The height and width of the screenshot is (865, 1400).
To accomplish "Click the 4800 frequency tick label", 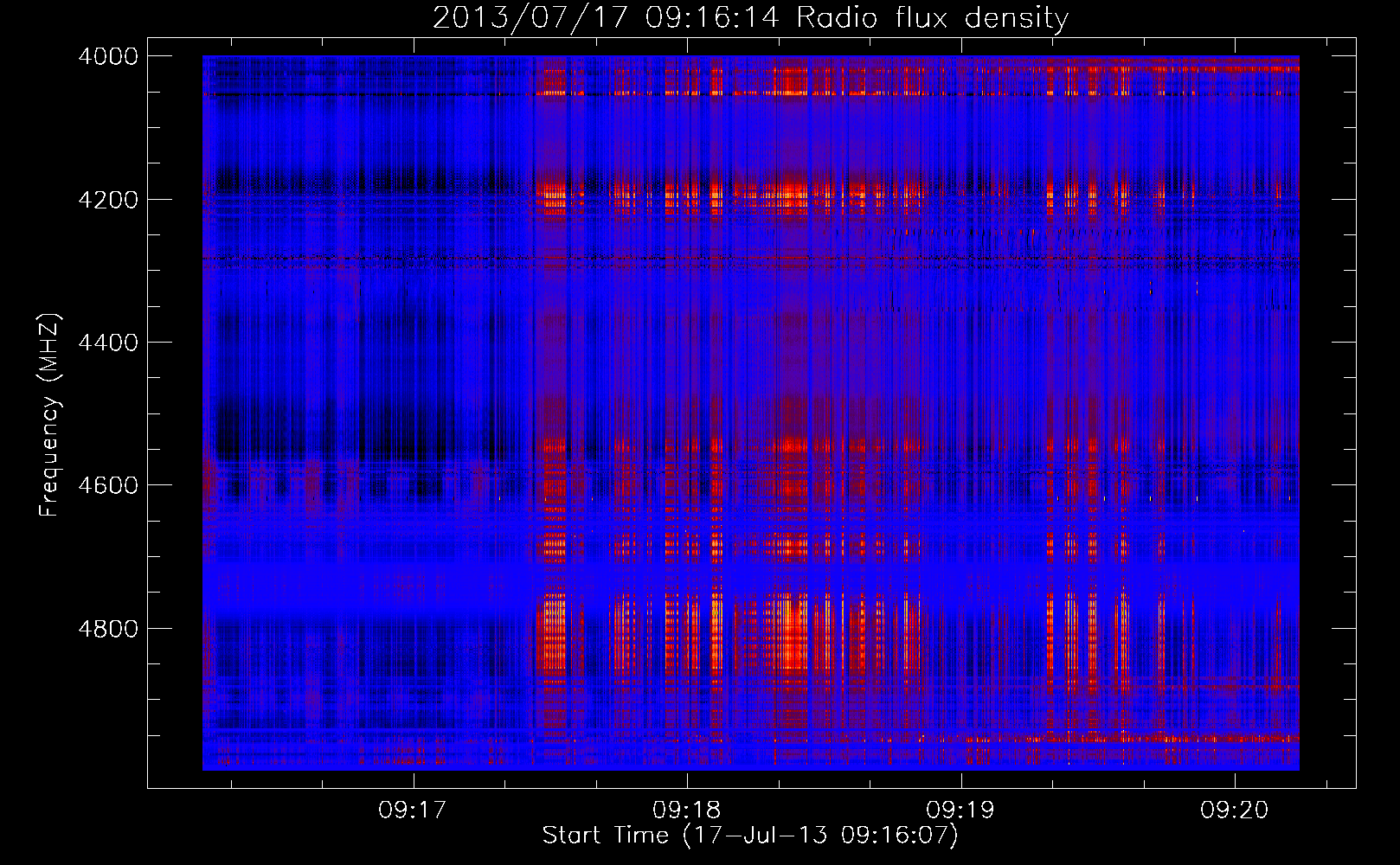I will (x=108, y=629).
